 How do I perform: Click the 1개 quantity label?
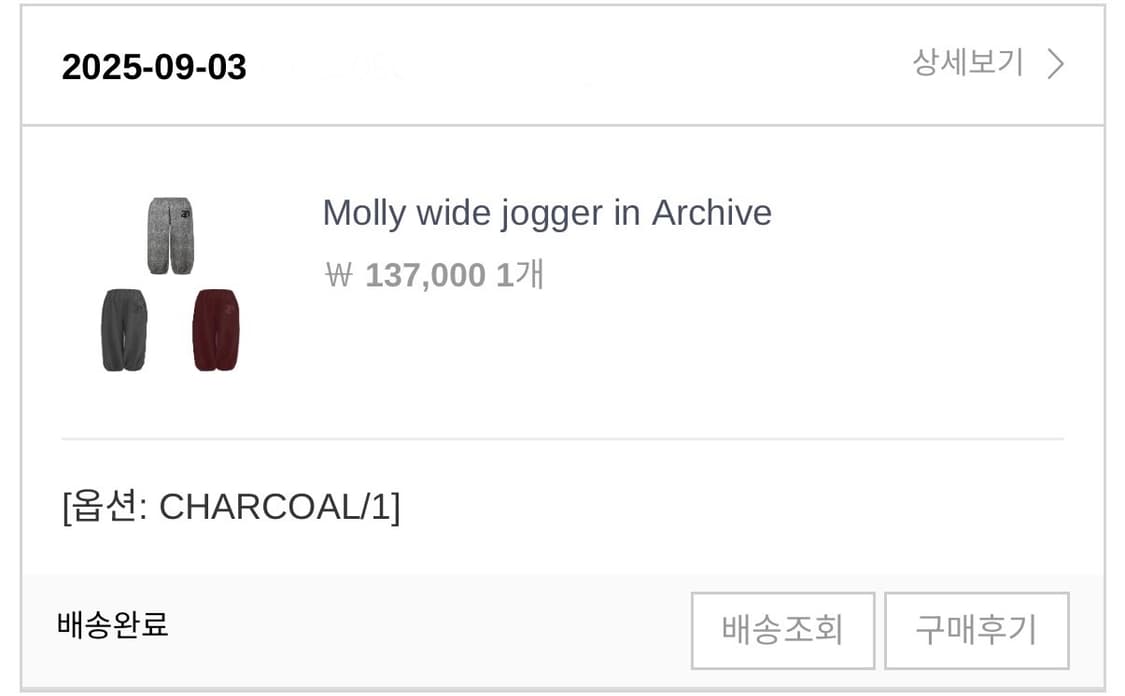(520, 275)
